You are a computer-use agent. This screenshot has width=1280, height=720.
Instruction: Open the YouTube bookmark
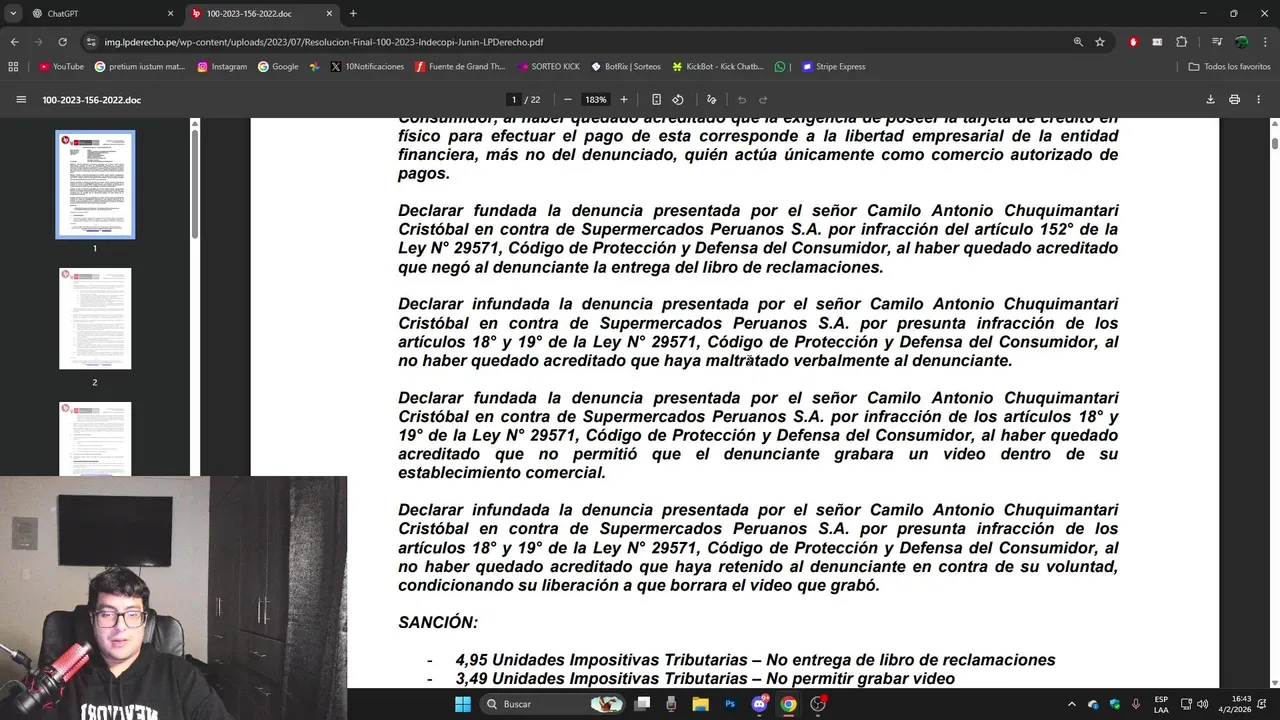tap(62, 67)
